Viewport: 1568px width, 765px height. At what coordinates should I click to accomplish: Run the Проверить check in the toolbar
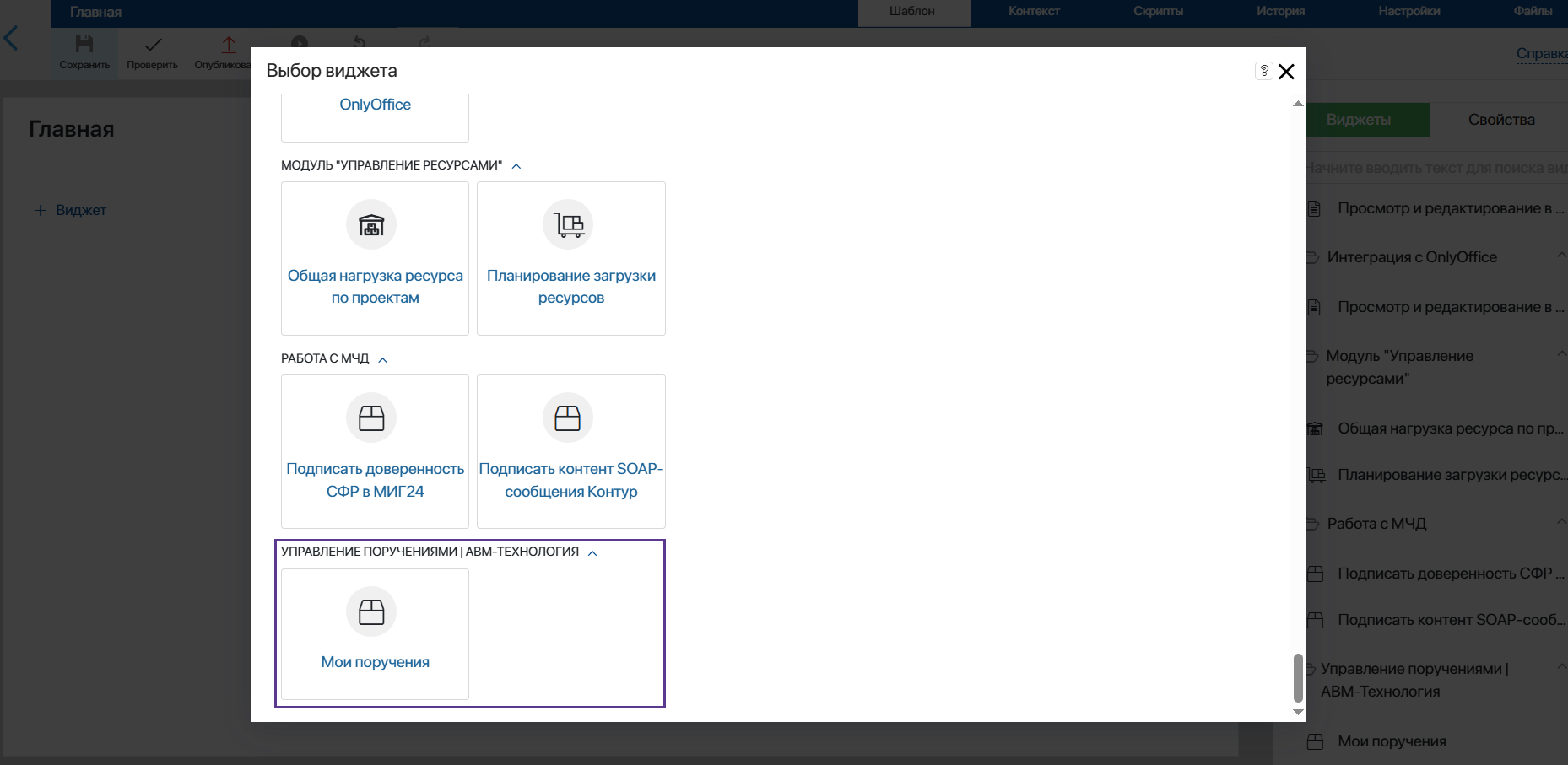pos(152,52)
